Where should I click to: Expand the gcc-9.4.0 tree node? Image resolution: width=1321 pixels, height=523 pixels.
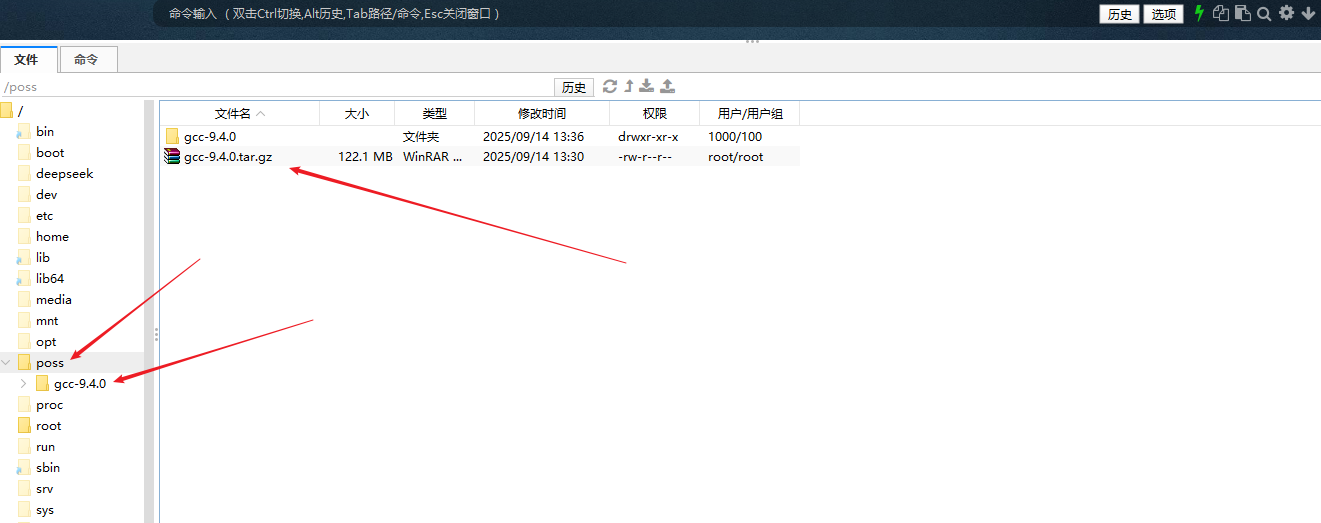point(24,384)
